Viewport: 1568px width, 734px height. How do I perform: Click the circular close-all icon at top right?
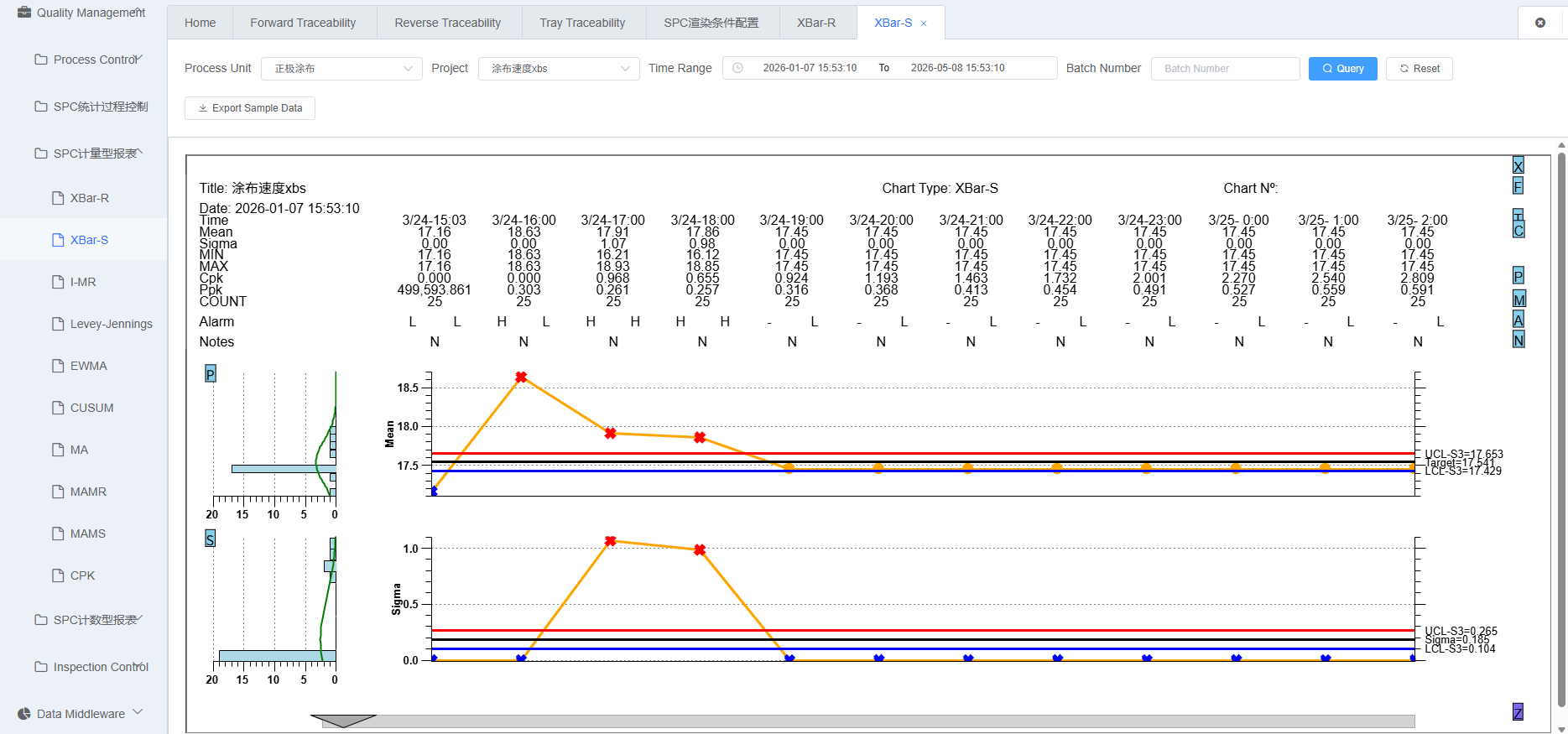click(x=1540, y=23)
